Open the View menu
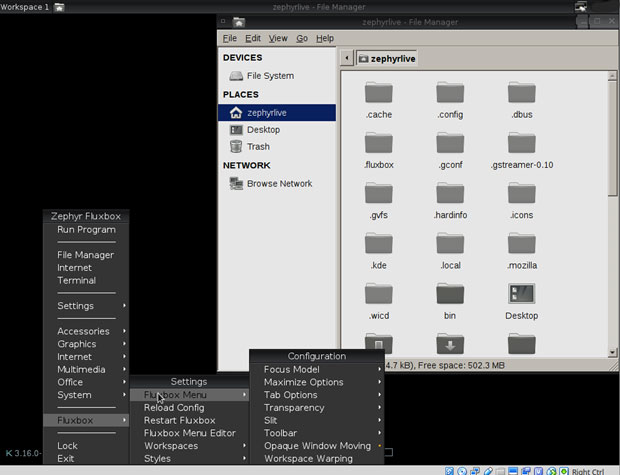The image size is (620, 475). click(276, 39)
